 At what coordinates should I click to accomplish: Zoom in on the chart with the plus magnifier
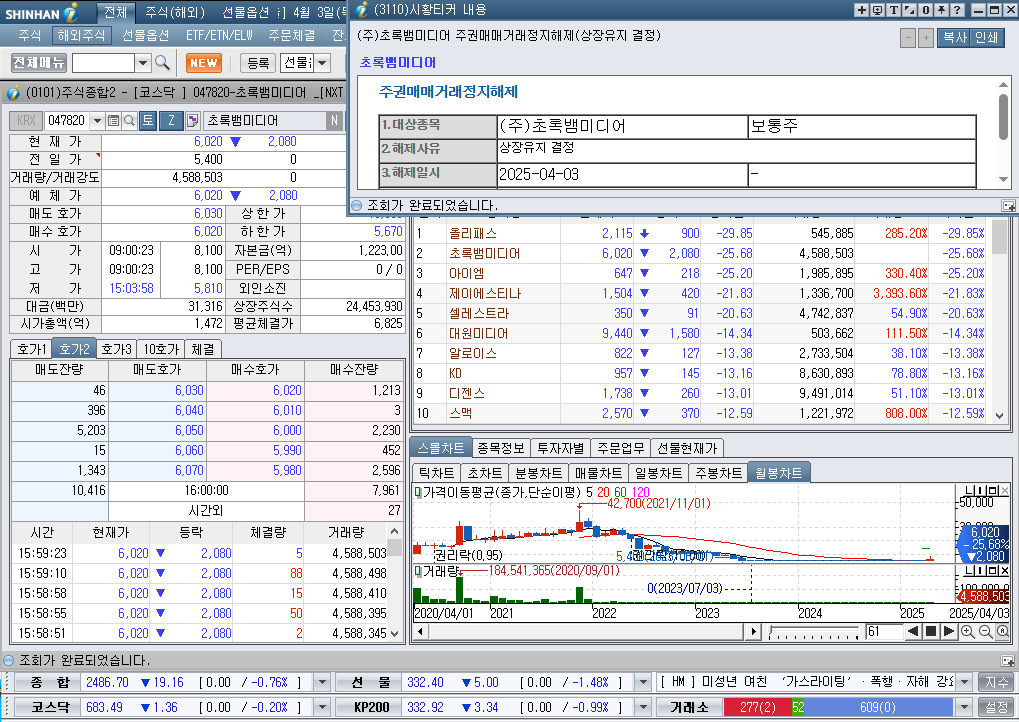pos(967,632)
